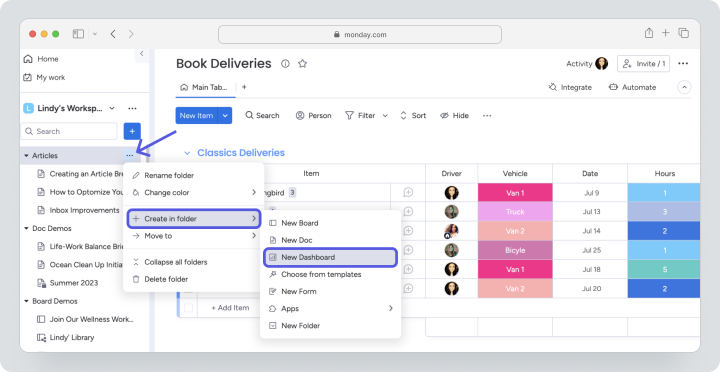Go back in Safari
The image size is (720, 372).
[x=113, y=34]
